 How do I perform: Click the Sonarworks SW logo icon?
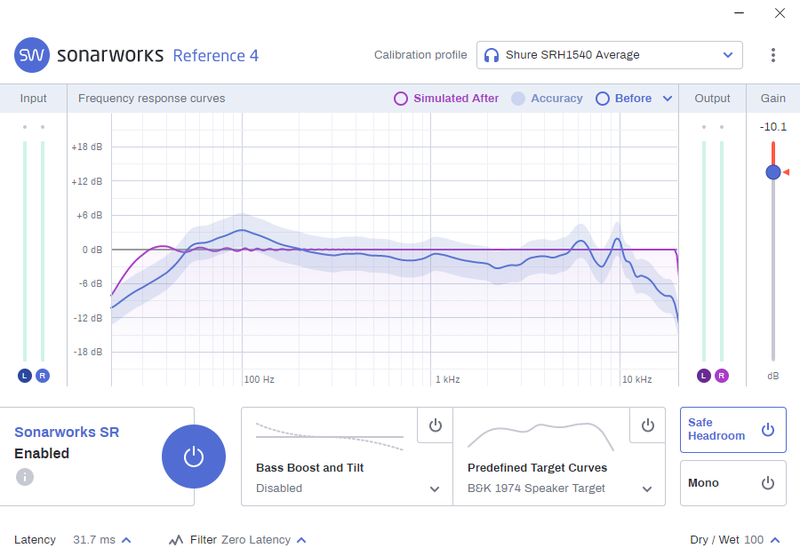tap(32, 55)
